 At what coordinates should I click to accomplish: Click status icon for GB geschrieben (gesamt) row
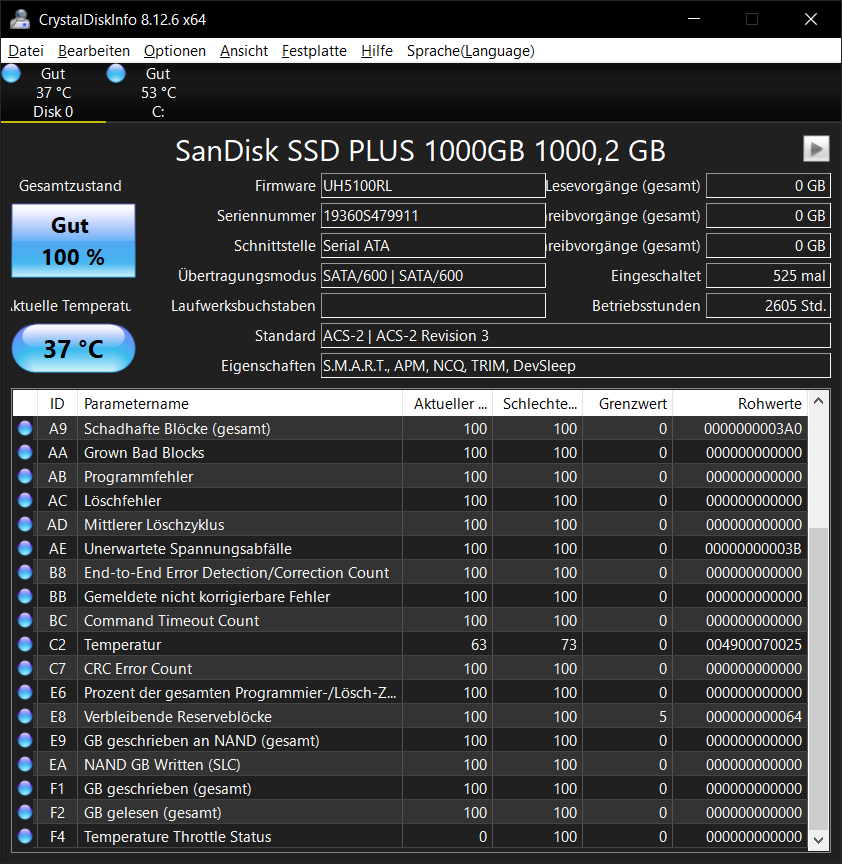25,788
